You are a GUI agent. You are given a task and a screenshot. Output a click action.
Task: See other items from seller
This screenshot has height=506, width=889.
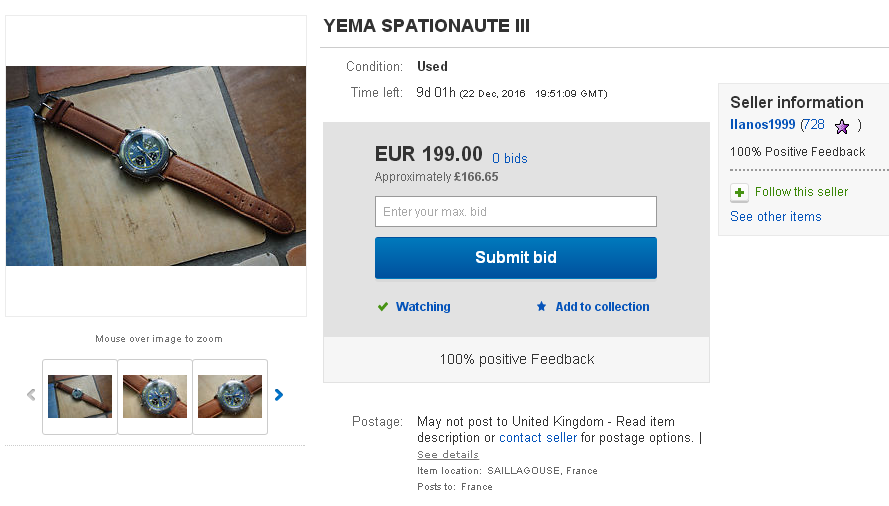[x=775, y=217]
